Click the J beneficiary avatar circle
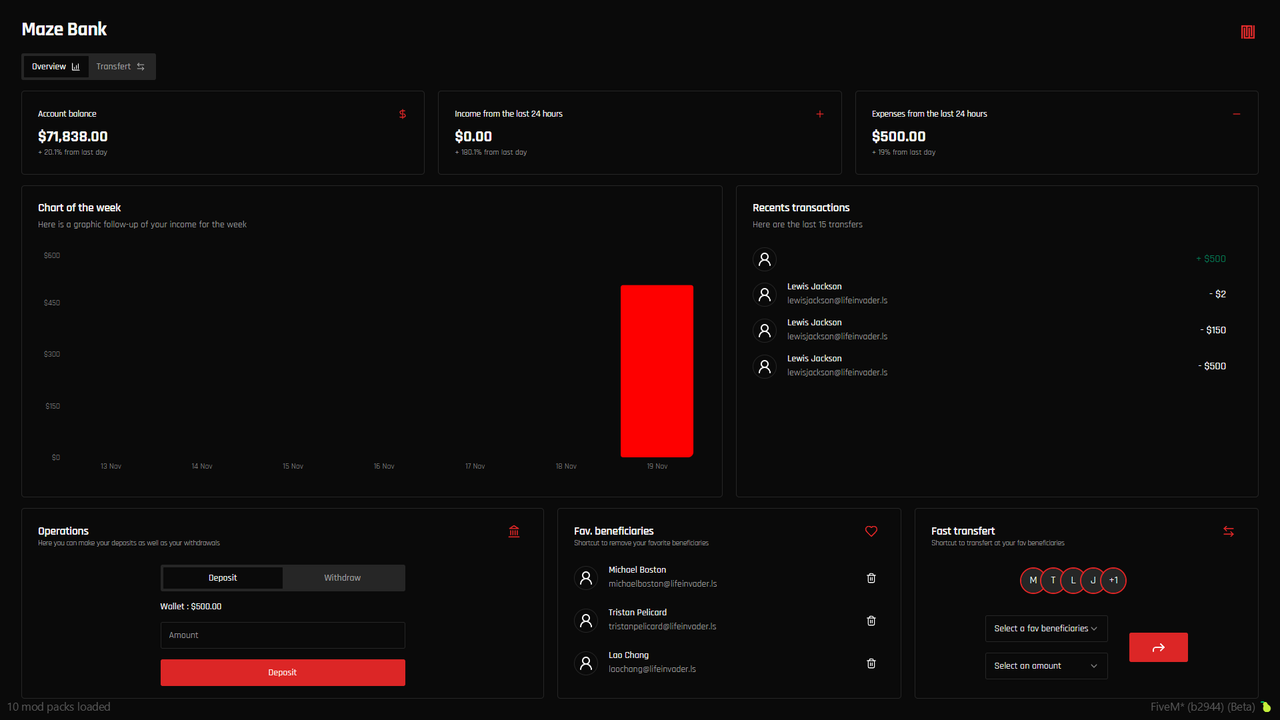 point(1093,581)
